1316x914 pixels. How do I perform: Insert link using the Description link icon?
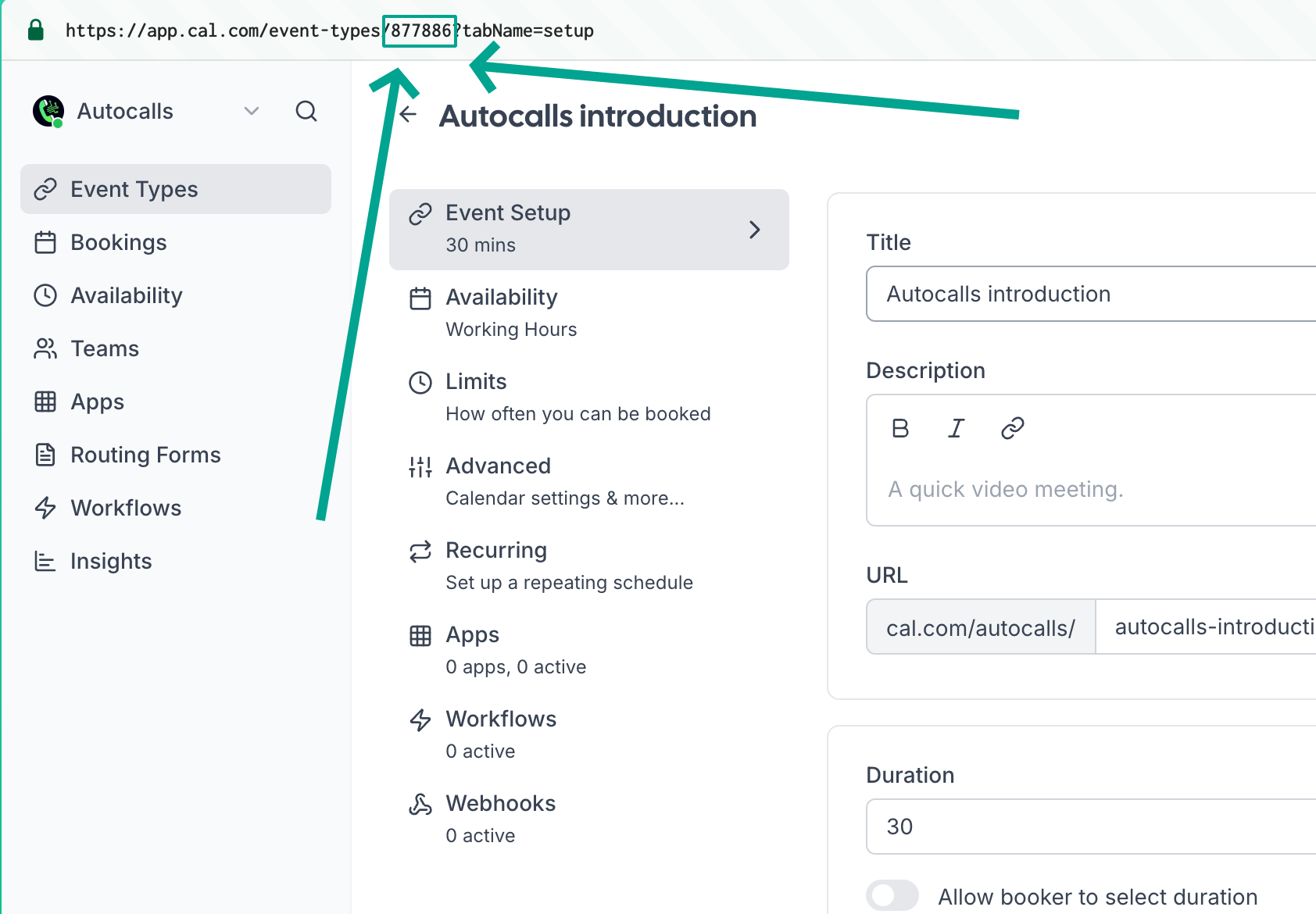[1012, 428]
